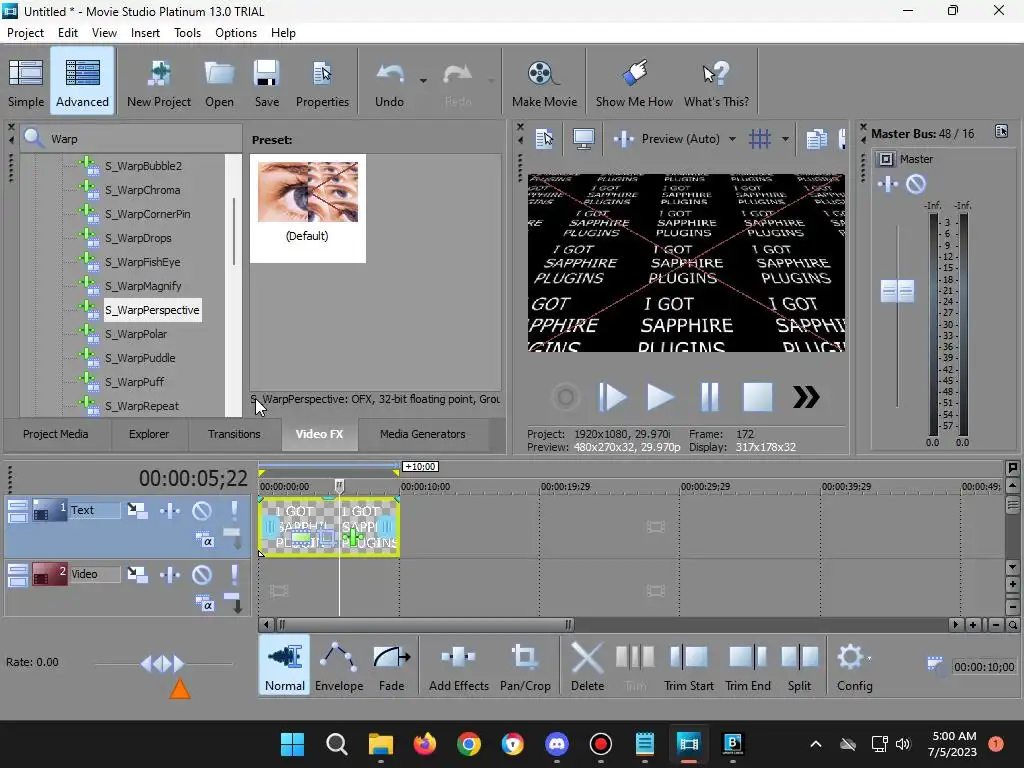1024x768 pixels.
Task: Play the preview
Action: (660, 397)
